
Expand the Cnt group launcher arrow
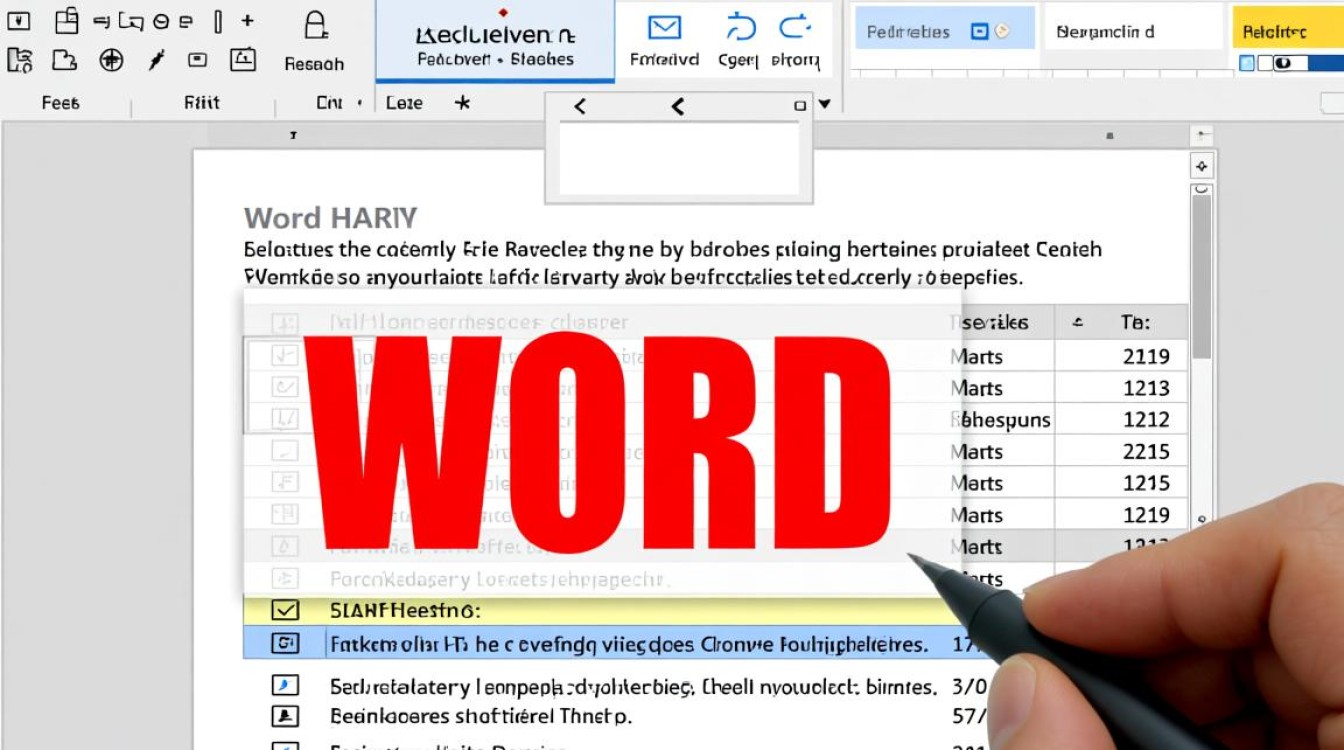click(360, 103)
